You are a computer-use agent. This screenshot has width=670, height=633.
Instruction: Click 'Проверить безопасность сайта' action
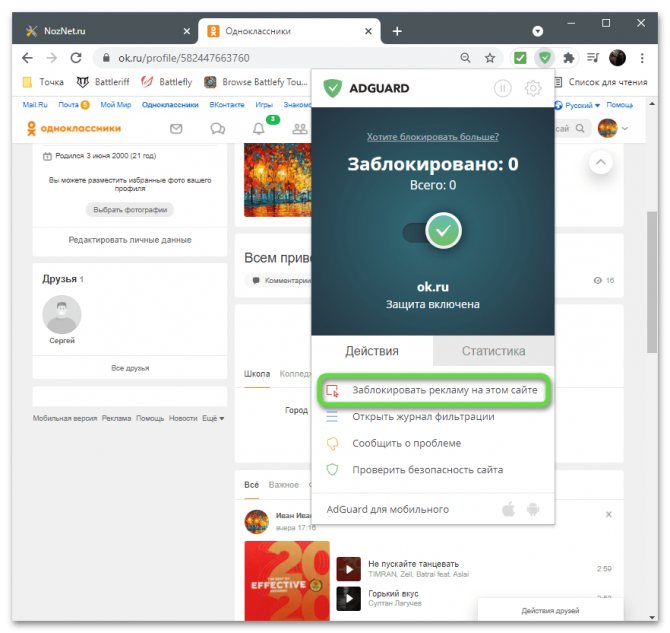pos(427,470)
